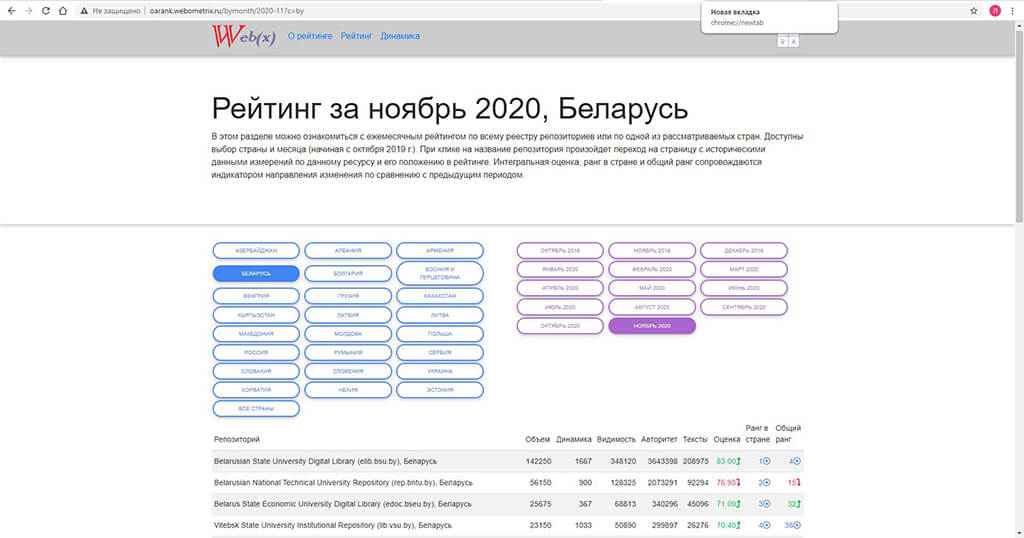Image resolution: width=1024 pixels, height=538 pixels.
Task: Click the red down arrow next to 76.93
Action: pos(739,483)
